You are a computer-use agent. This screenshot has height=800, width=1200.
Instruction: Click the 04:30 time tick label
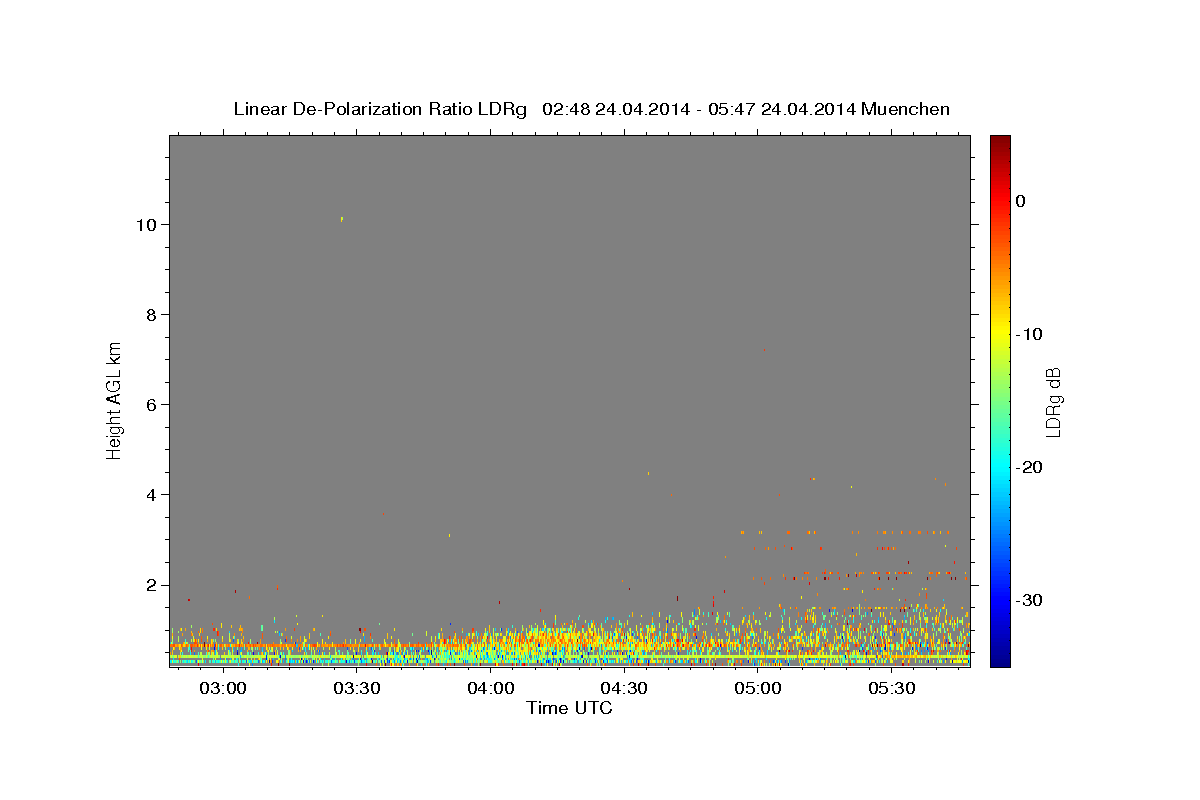tap(625, 688)
